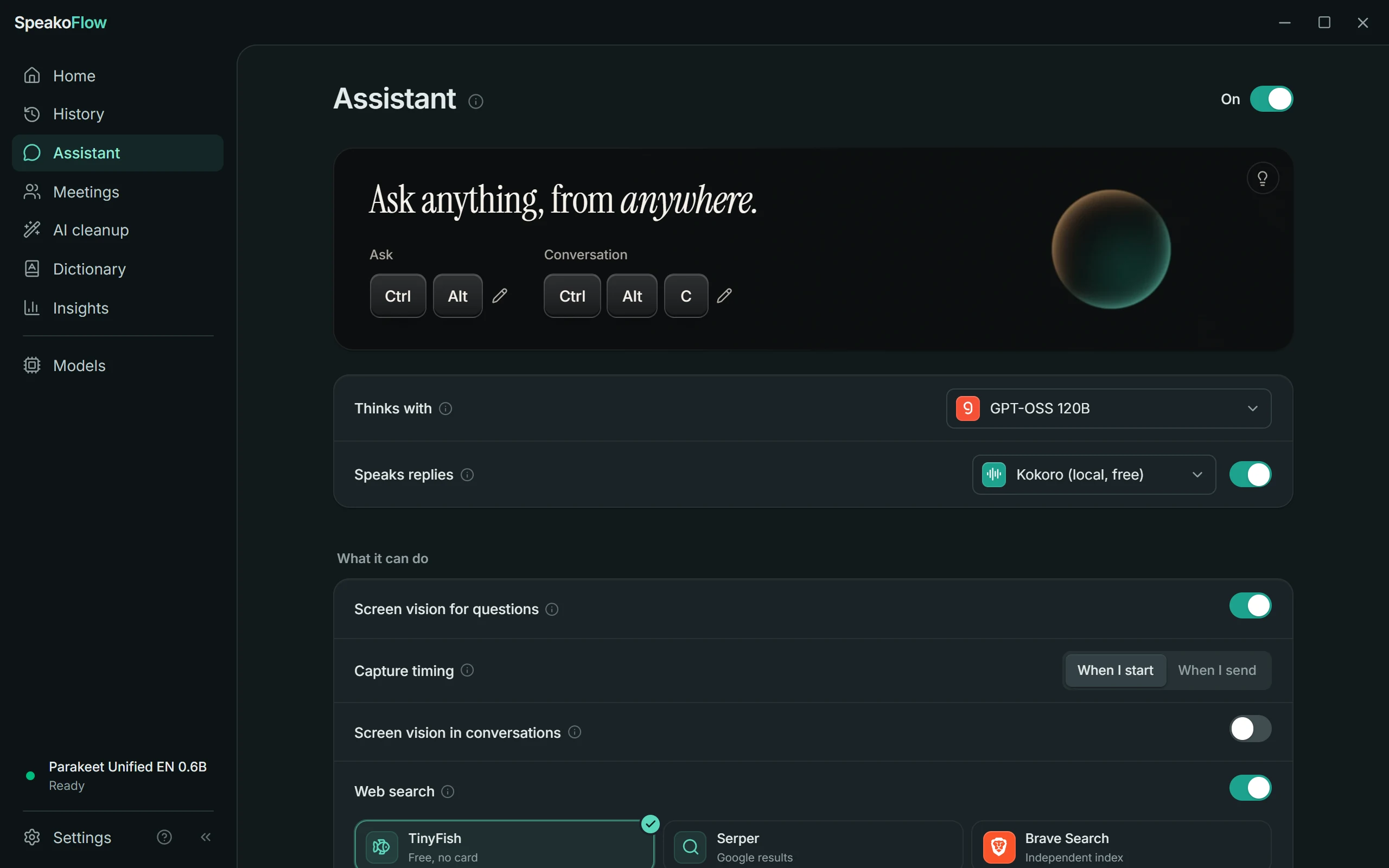Click the Serper magnifier icon
Image resolution: width=1389 pixels, height=868 pixels.
pos(690,847)
